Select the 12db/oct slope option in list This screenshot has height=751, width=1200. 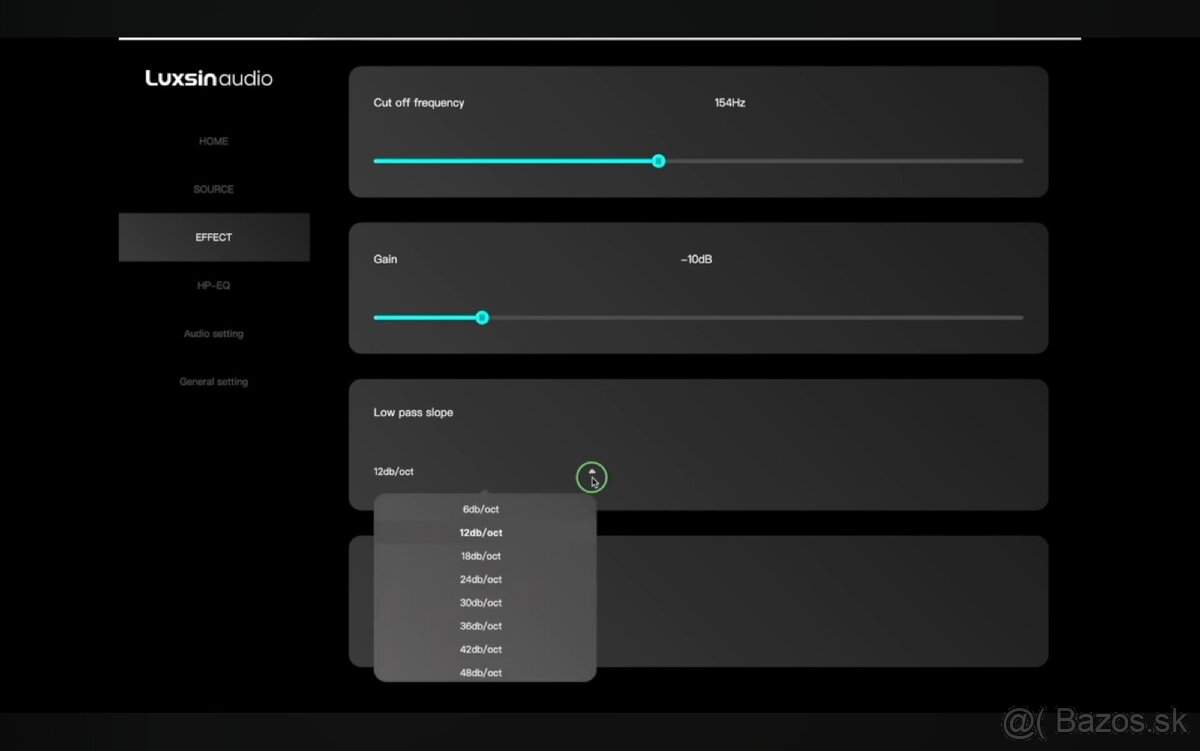coord(481,533)
